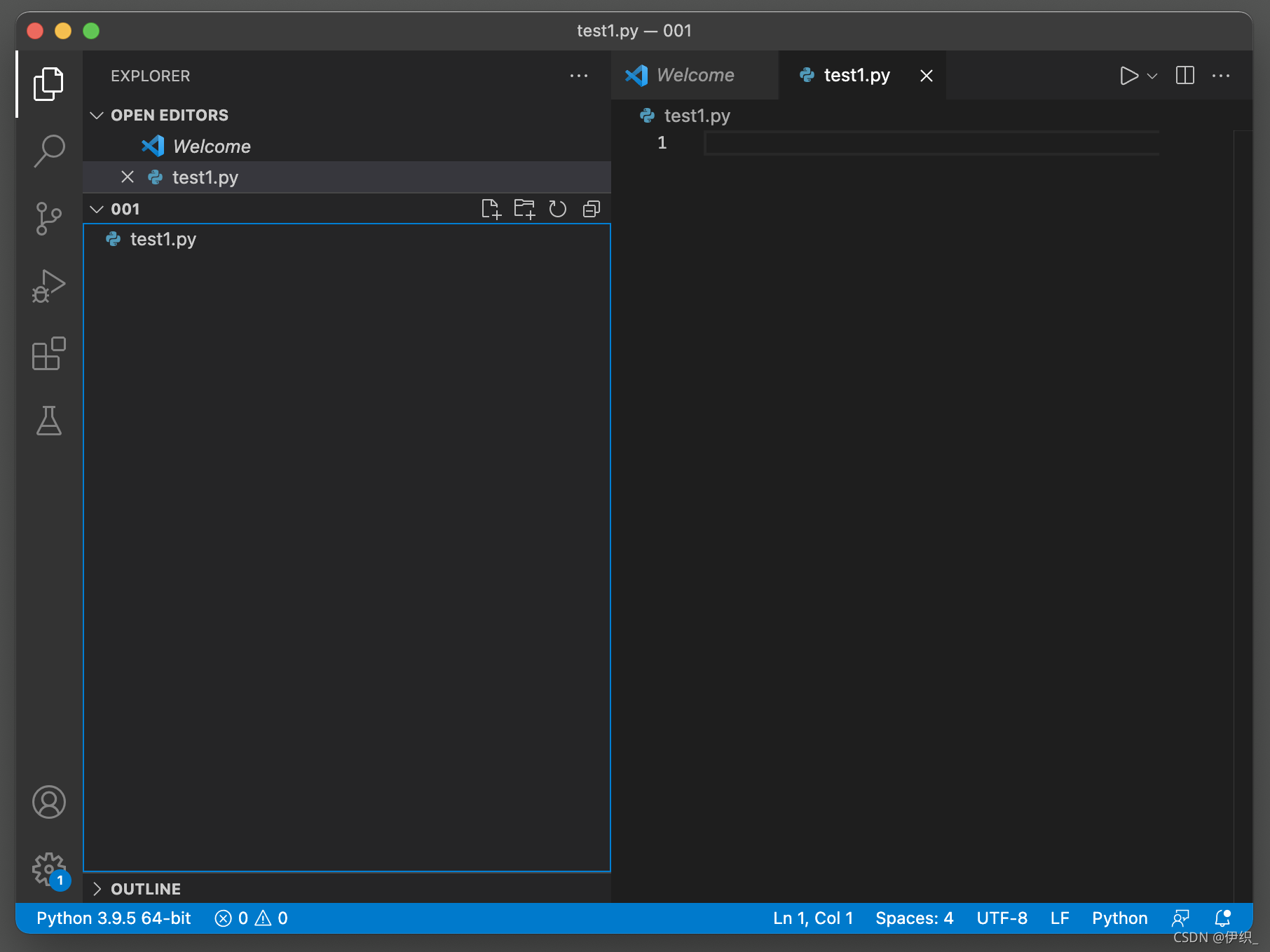Open the Testing flask view

(48, 421)
